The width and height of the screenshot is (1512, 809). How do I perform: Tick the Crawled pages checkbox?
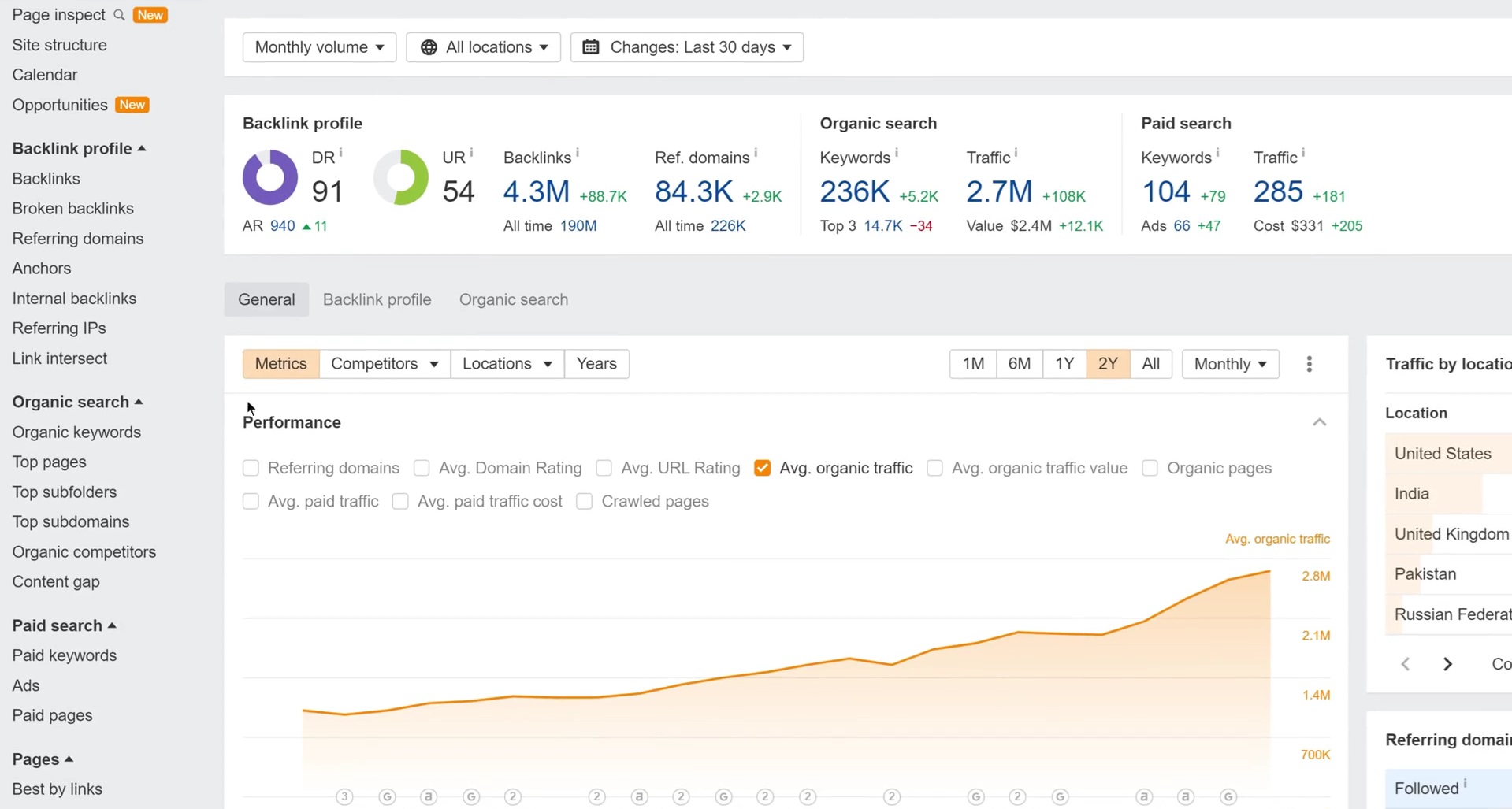585,501
